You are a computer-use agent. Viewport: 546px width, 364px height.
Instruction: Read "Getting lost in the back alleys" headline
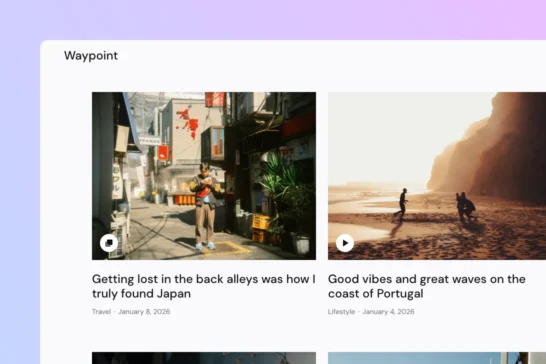coord(204,286)
